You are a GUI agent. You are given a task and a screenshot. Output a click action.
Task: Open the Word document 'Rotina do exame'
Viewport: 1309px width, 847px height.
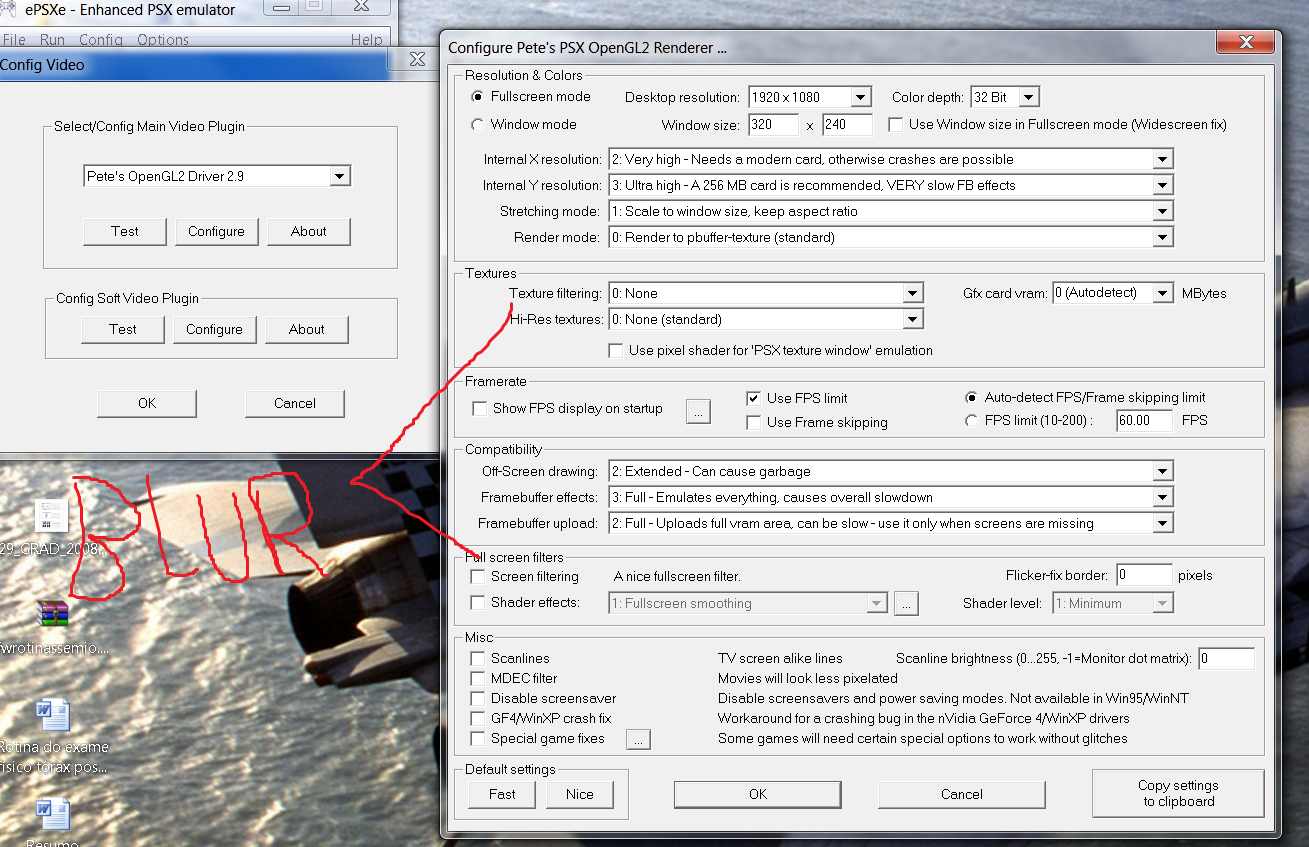(52, 716)
